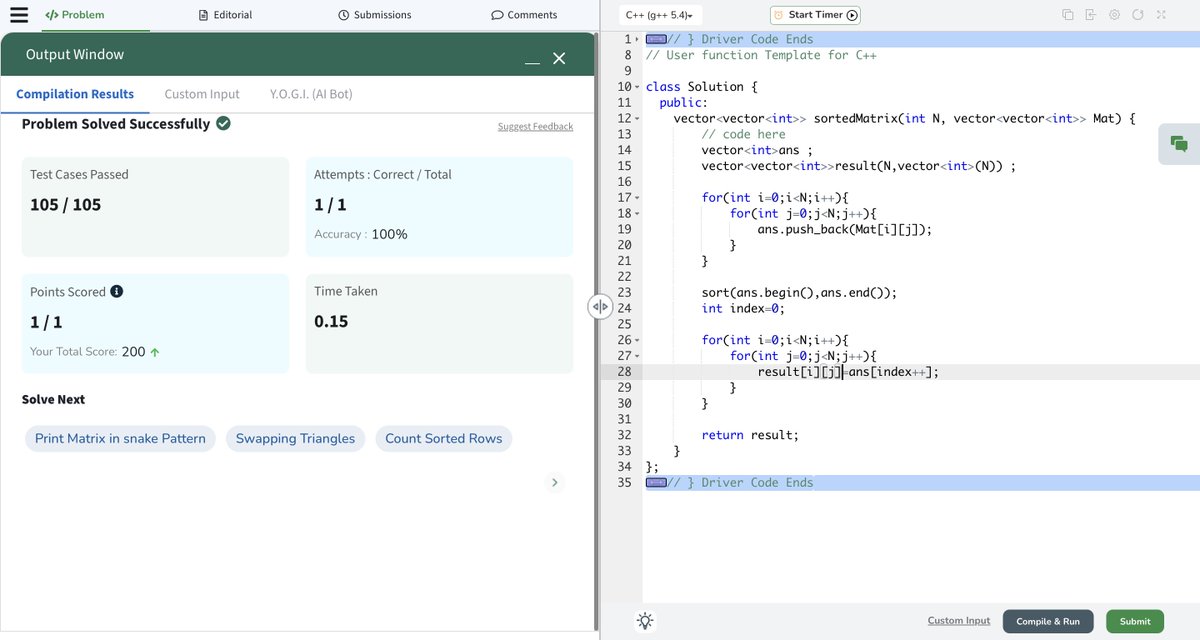The image size is (1200, 640).
Task: Click the 'int index=0;' line
Action: [x=743, y=308]
